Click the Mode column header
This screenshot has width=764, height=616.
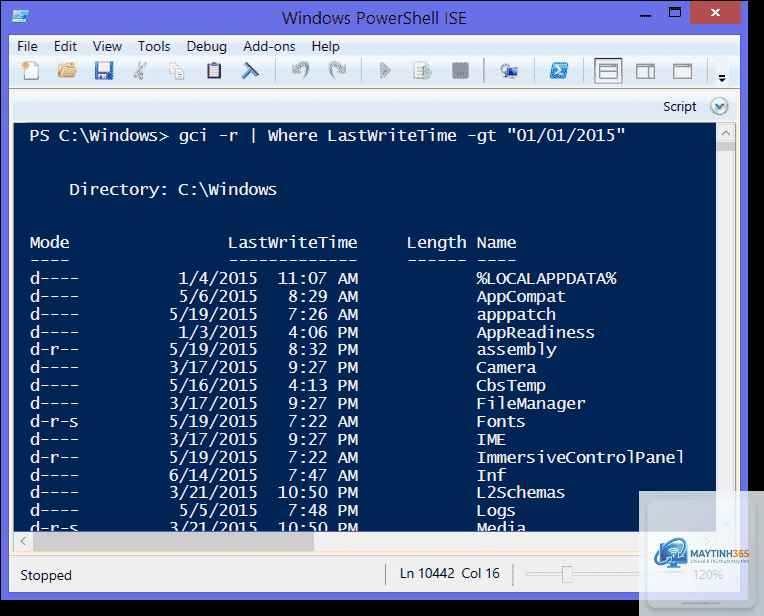click(49, 242)
